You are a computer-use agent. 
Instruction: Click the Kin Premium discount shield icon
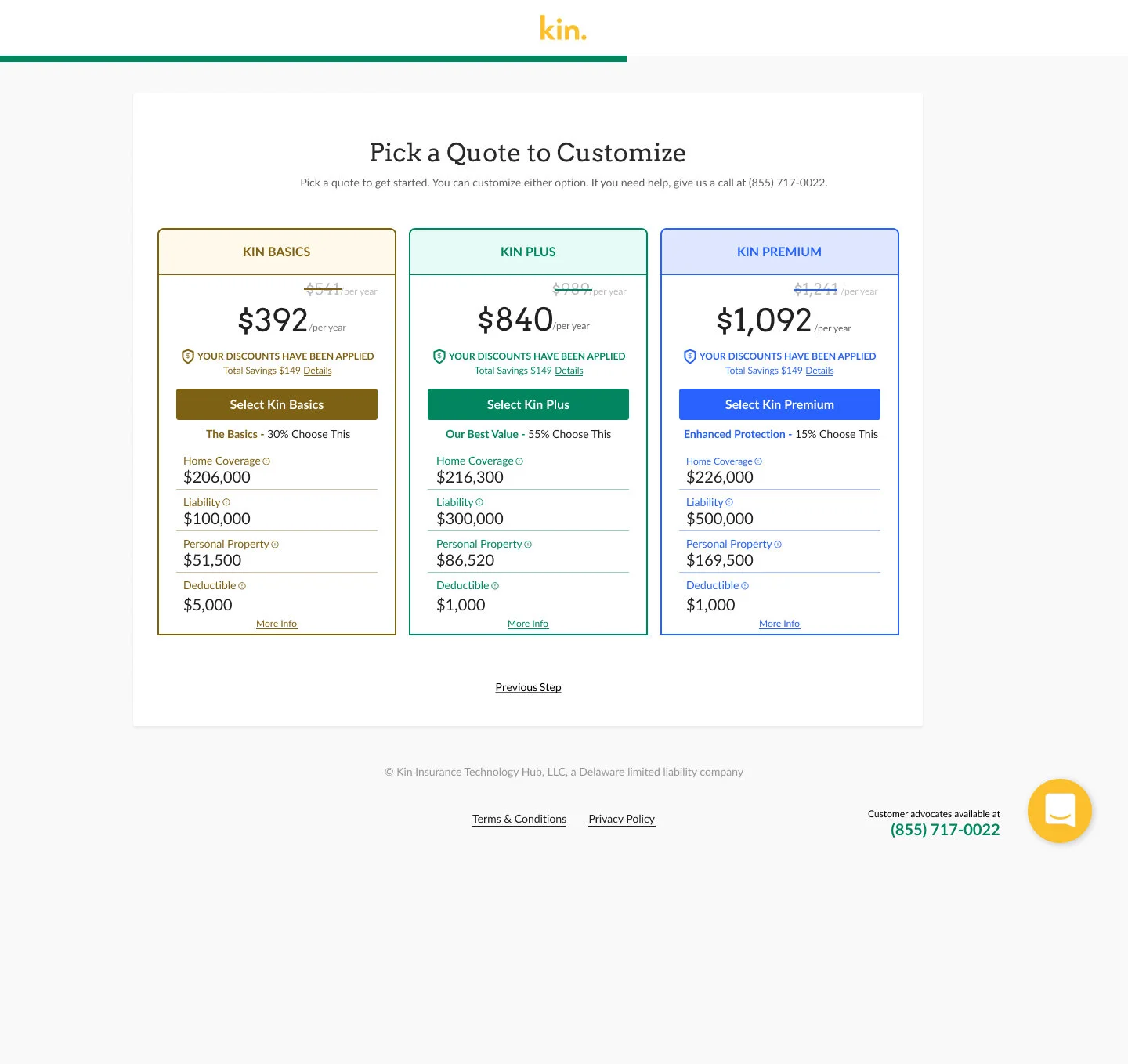coord(690,356)
